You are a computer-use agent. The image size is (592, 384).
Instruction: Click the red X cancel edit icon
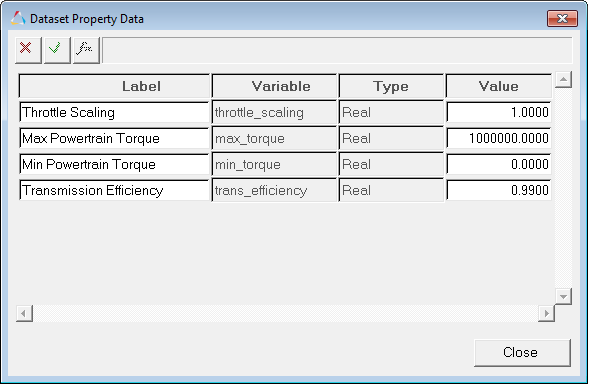point(28,50)
